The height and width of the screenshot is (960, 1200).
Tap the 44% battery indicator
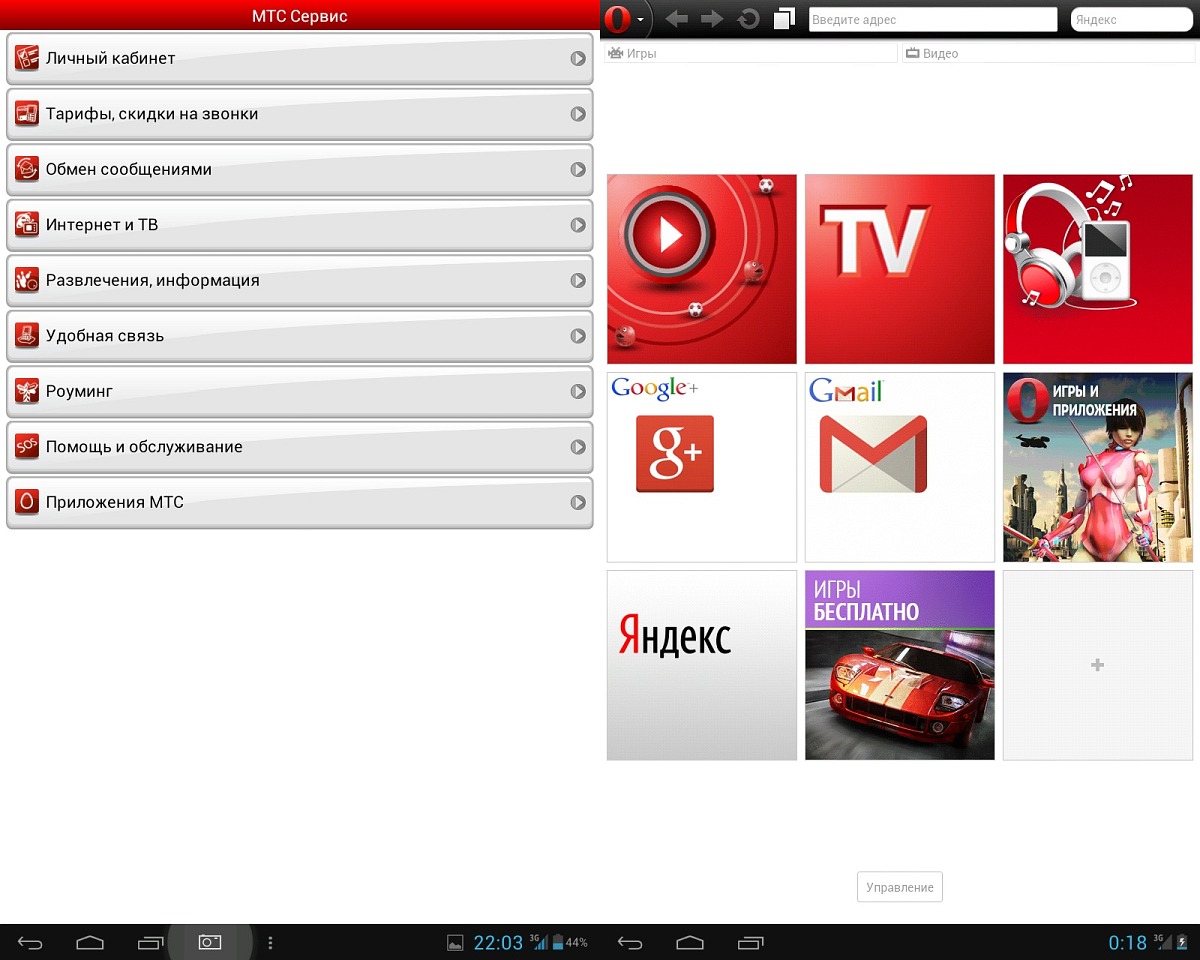tap(570, 942)
